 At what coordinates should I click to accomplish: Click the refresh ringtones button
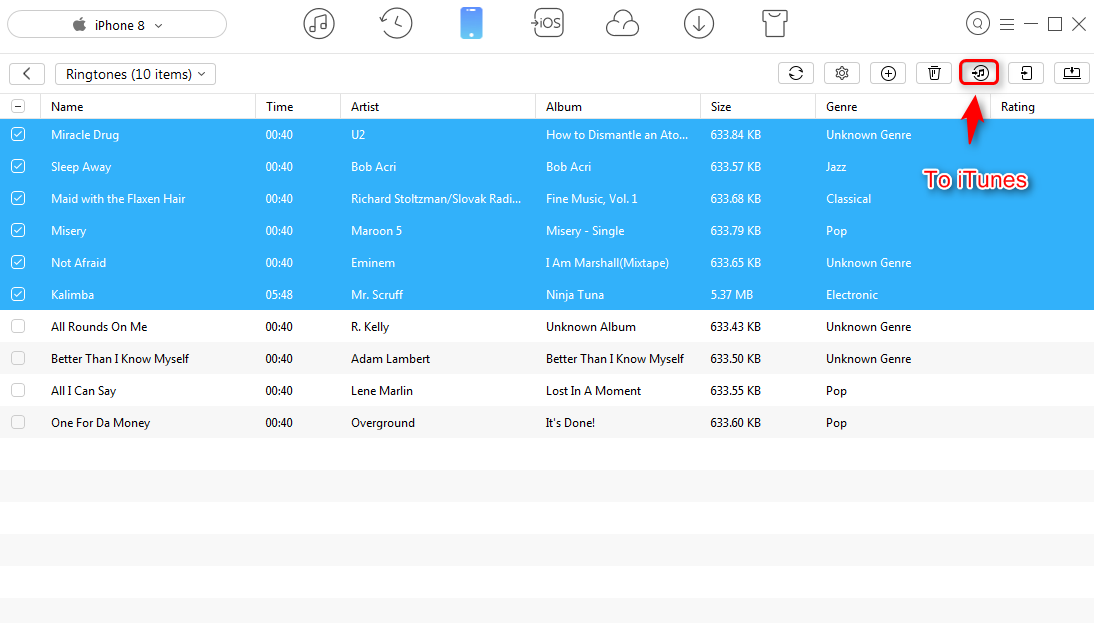pos(796,73)
